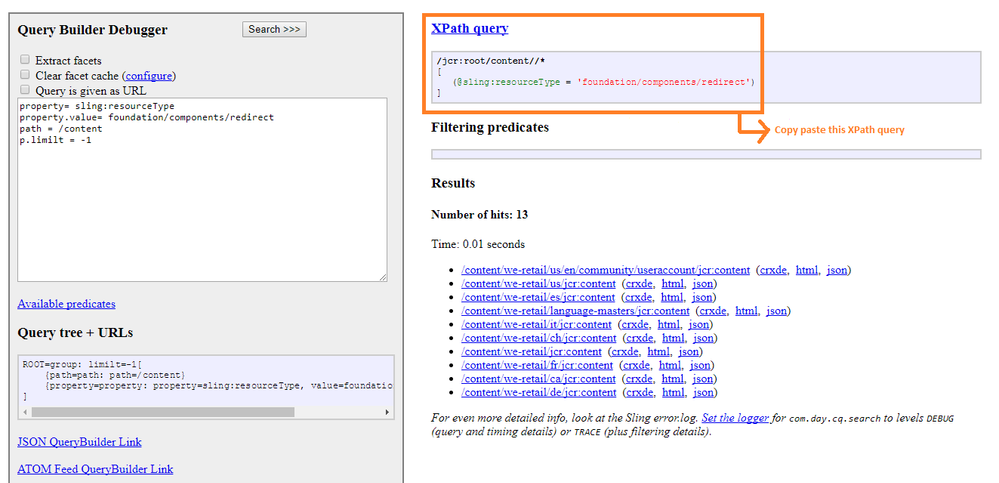The width and height of the screenshot is (999, 483).
Task: Open the JSON QueryBuilder Link
Action: pyautogui.click(x=79, y=442)
